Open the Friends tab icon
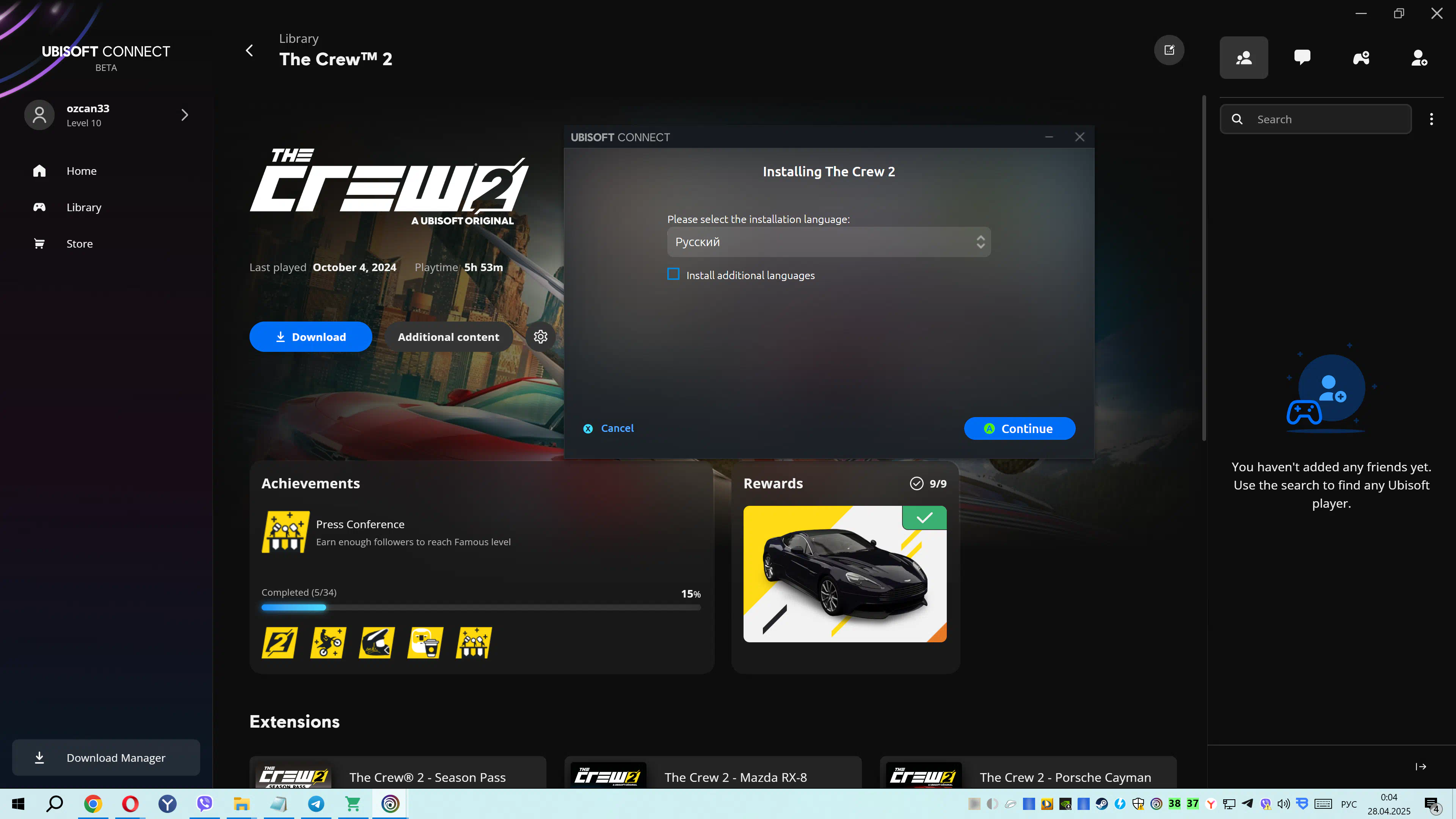This screenshot has height=819, width=1456. 1244,58
